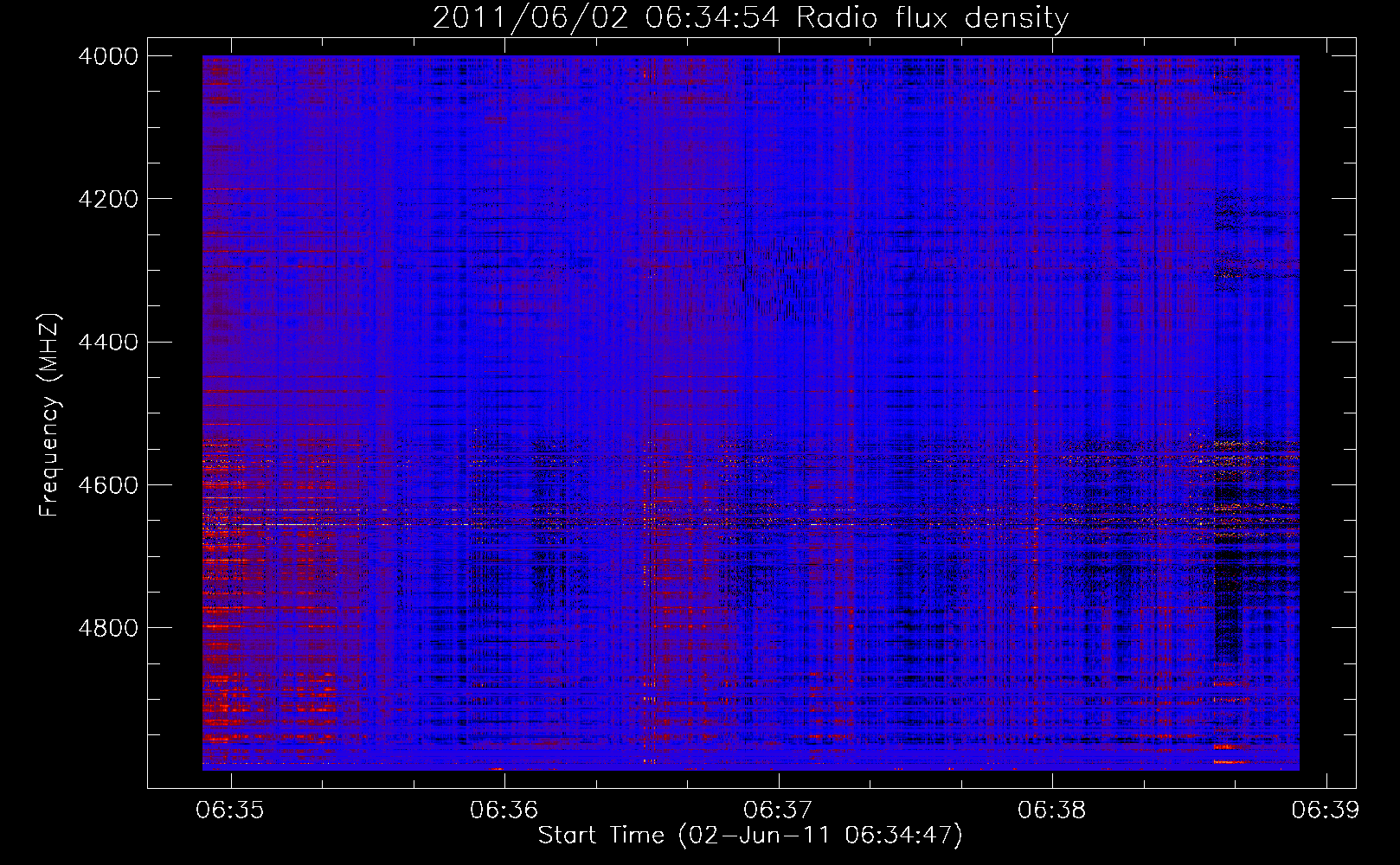
Task: Click the 4200 frequency tick label
Action: 107,199
